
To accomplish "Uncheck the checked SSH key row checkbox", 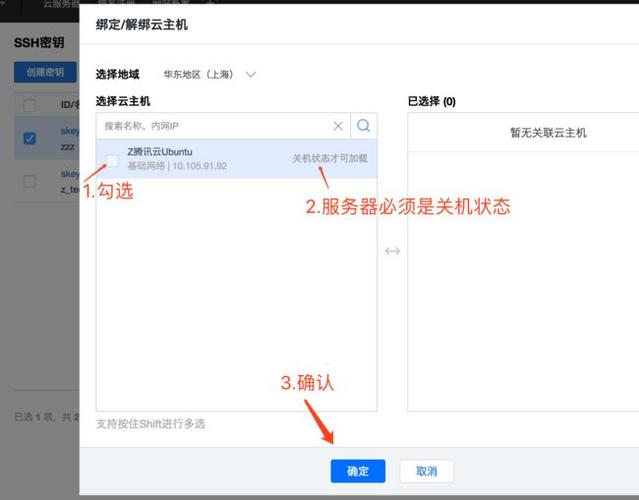I will [29, 138].
